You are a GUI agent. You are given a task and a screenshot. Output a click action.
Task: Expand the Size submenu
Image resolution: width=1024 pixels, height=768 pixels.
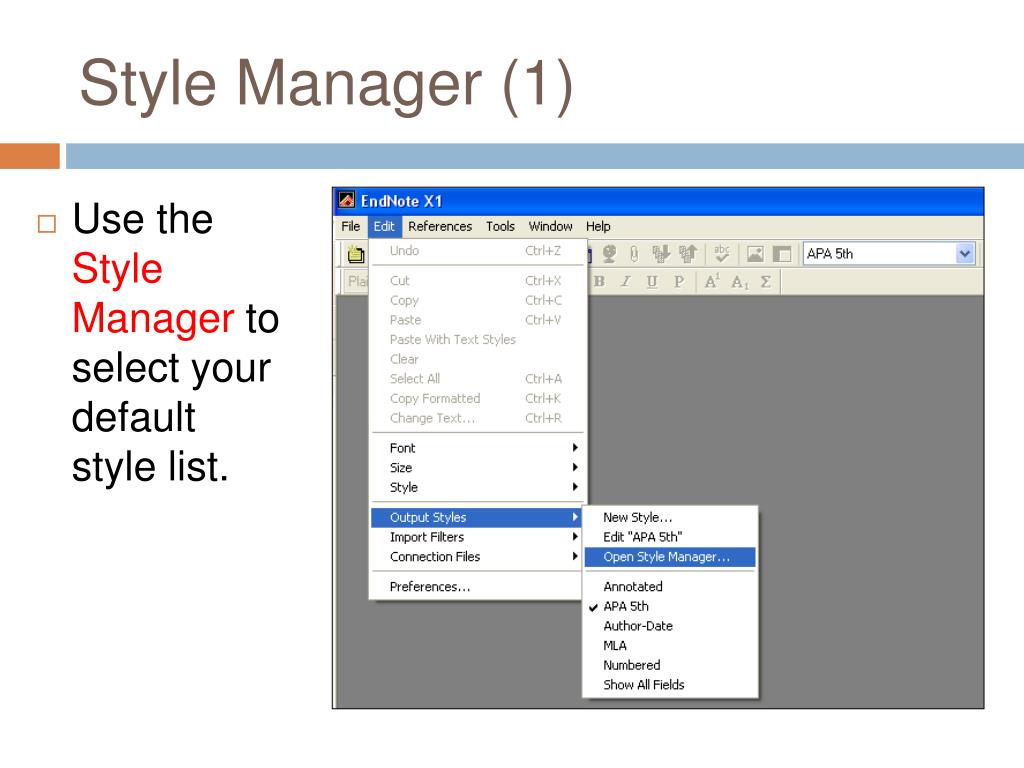coord(477,468)
